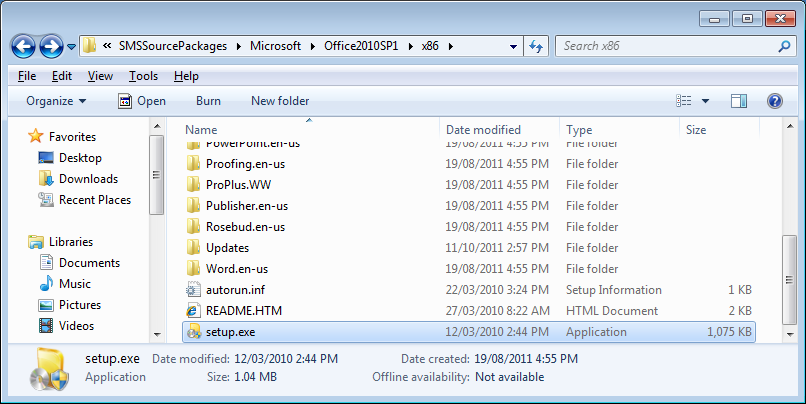Open the Pictures library
This screenshot has height=404, width=806.
(80, 305)
